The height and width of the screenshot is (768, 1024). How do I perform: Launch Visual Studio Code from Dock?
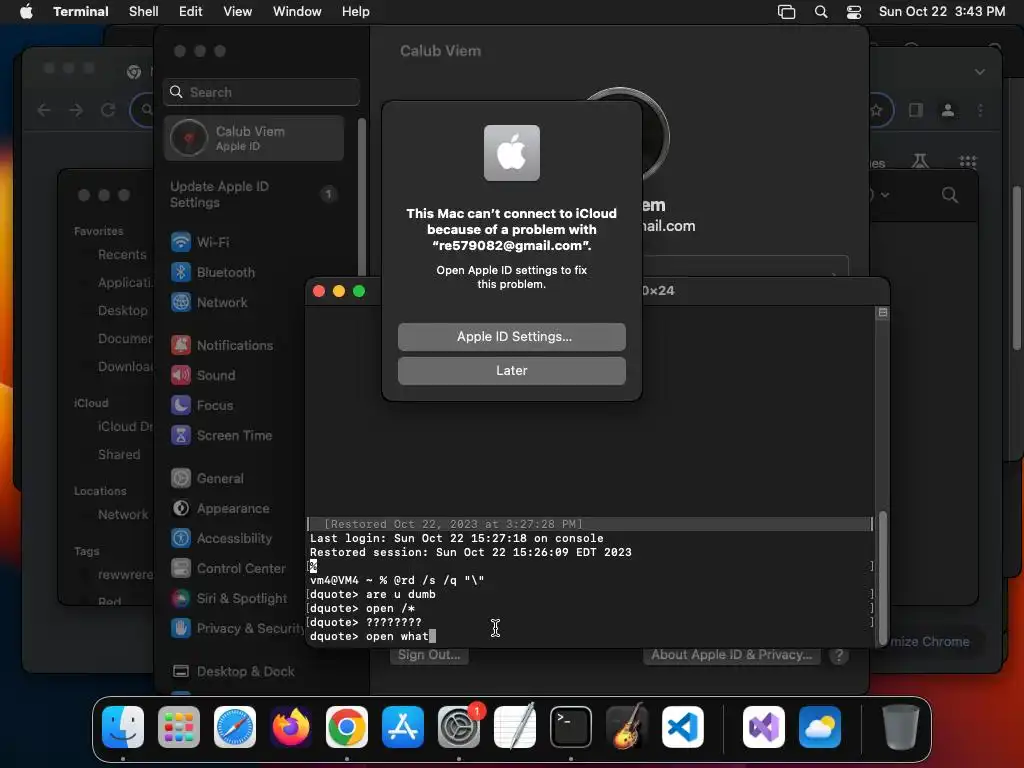pos(682,727)
